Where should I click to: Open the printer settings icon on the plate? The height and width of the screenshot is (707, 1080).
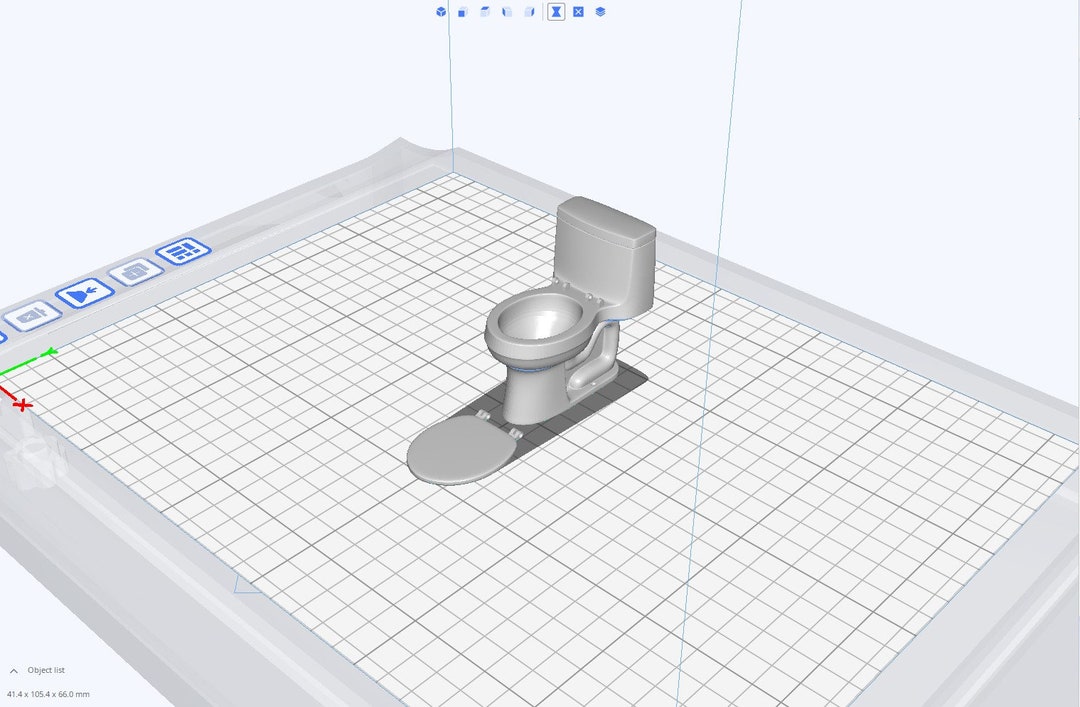[x=135, y=271]
